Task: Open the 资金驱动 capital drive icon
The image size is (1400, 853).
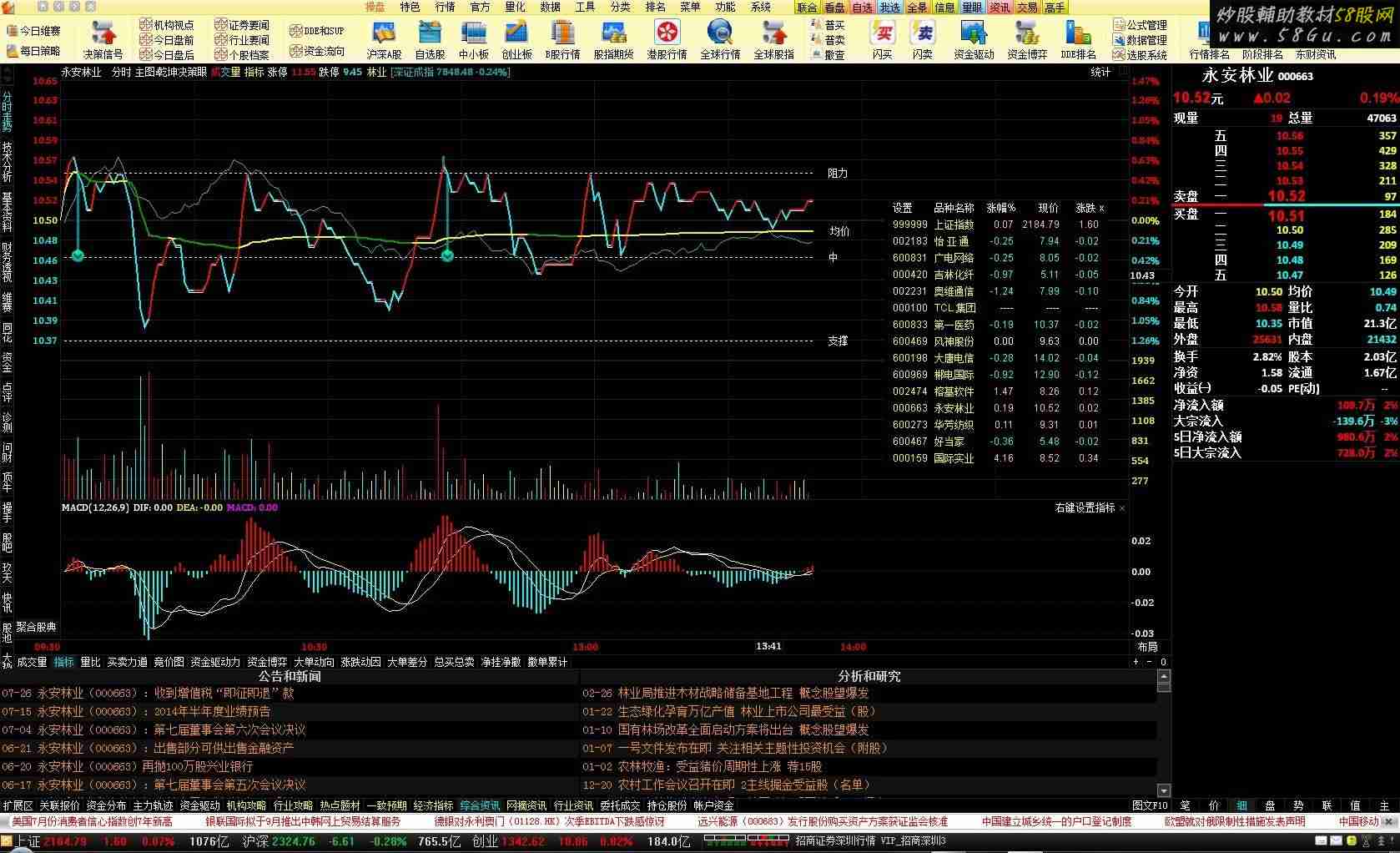Action: pos(974,39)
